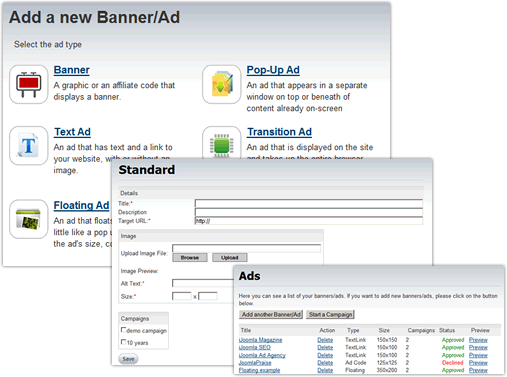Screen dimensions: 507x377
Task: Delete the Joomla Ad Agency ad
Action: point(325,355)
